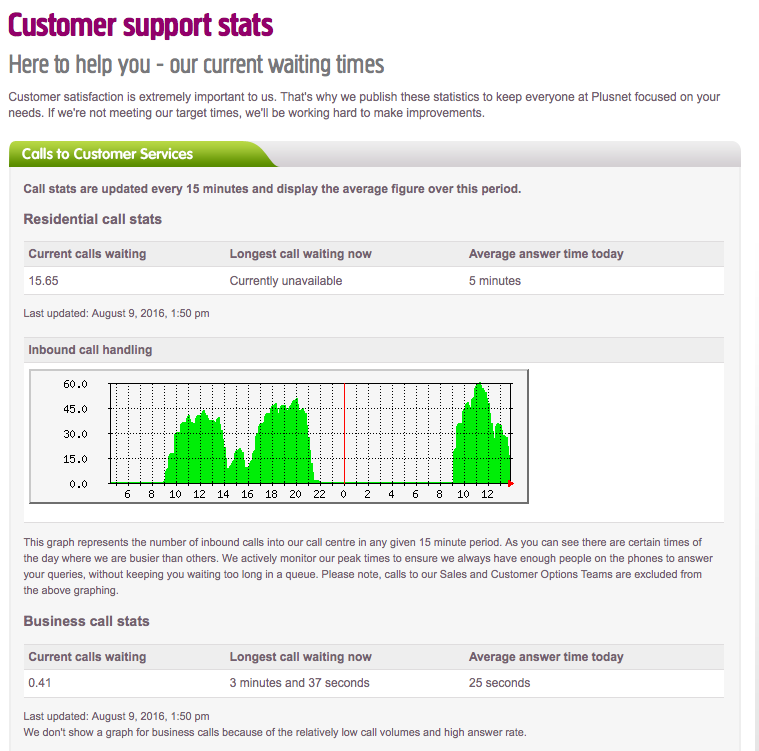The height and width of the screenshot is (751, 759).
Task: Click the 60.0 label on graph axis
Action: [76, 384]
